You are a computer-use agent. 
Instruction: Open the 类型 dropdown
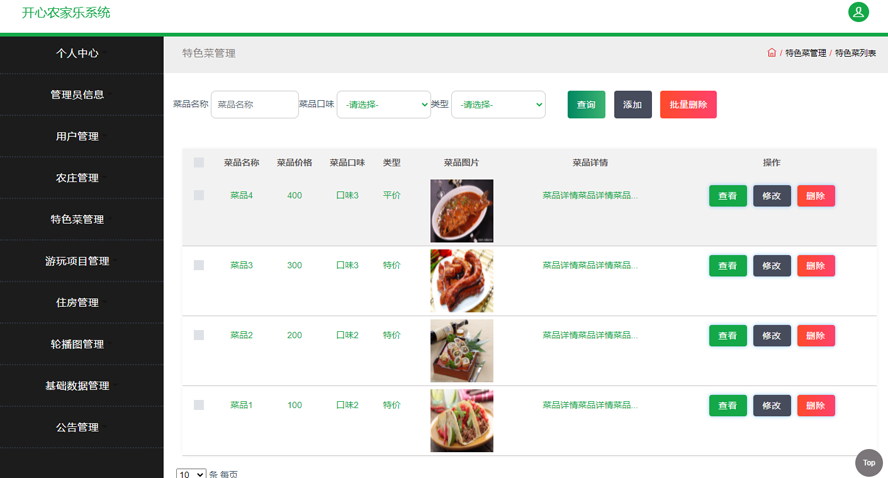(498, 105)
